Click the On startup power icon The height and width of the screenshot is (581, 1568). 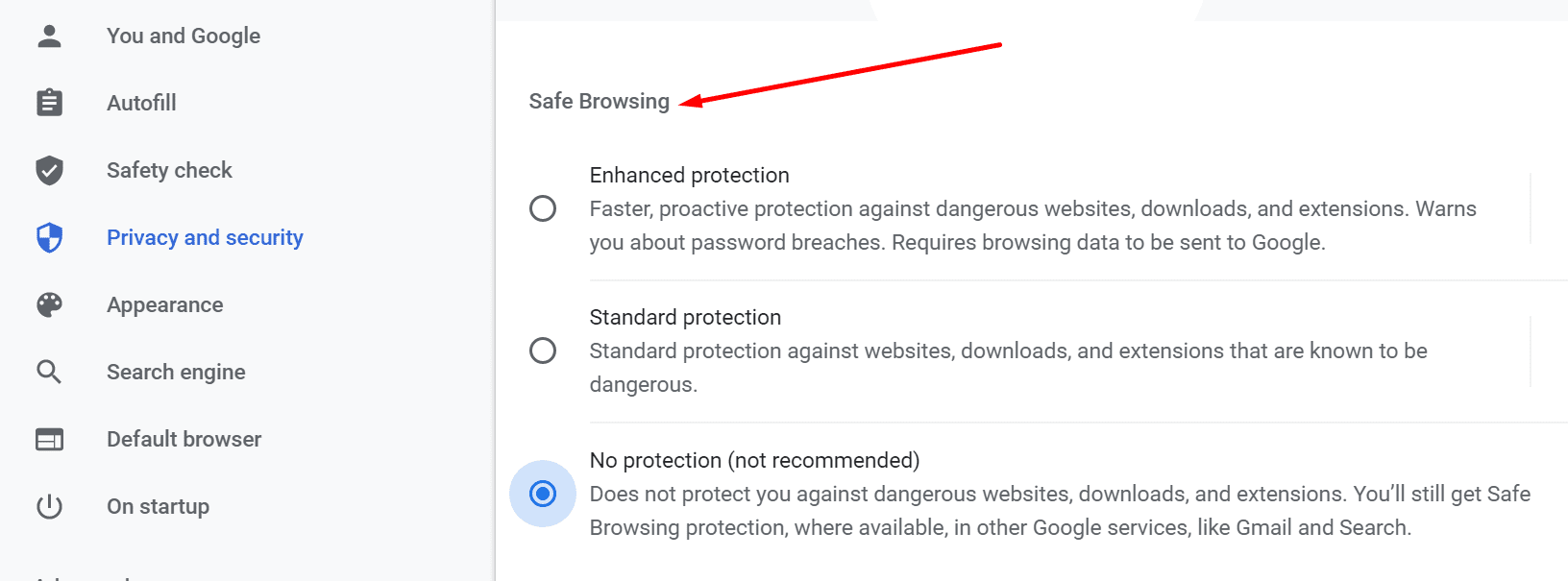click(x=49, y=506)
